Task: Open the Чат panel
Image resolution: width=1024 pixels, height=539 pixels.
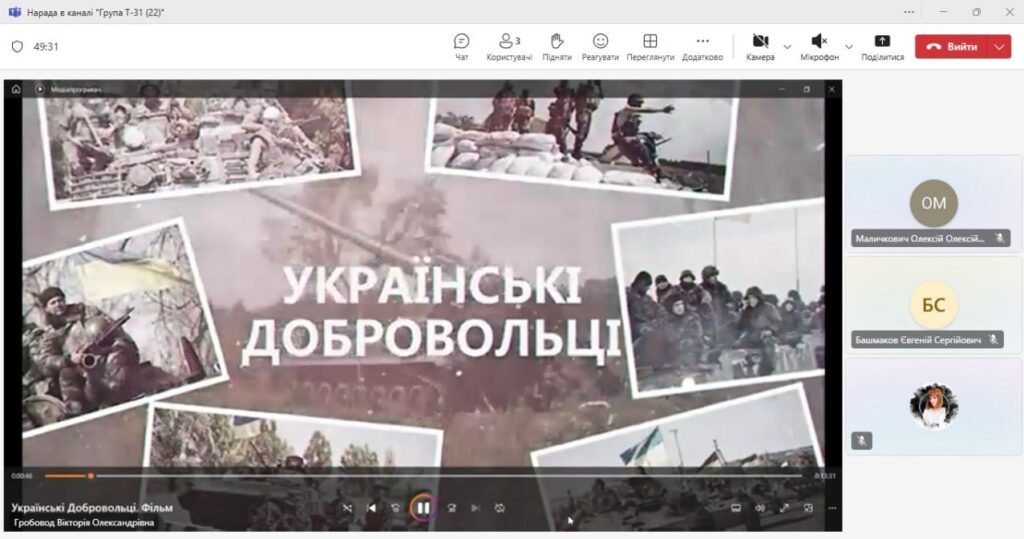Action: 461,46
